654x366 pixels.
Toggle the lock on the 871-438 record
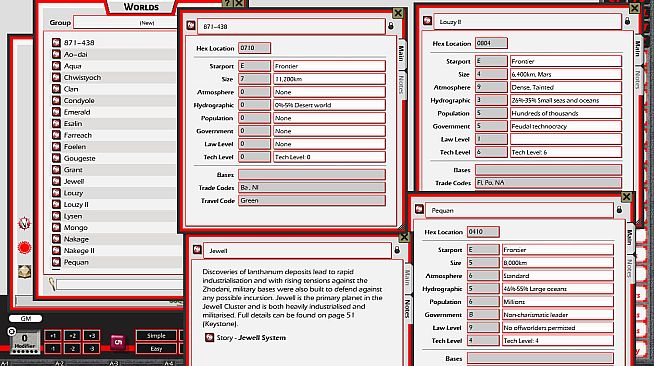[x=390, y=26]
